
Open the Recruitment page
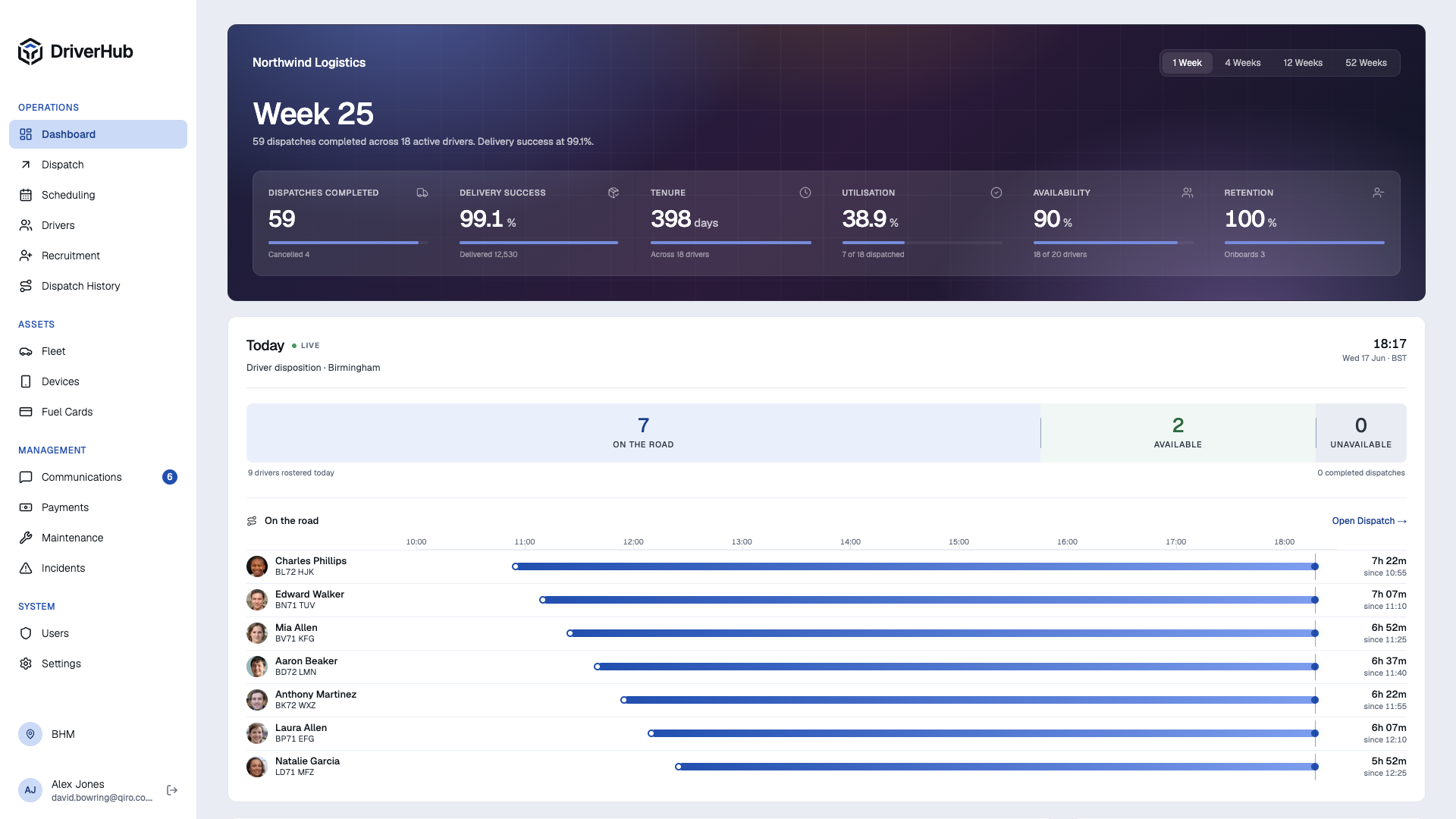[x=98, y=256]
